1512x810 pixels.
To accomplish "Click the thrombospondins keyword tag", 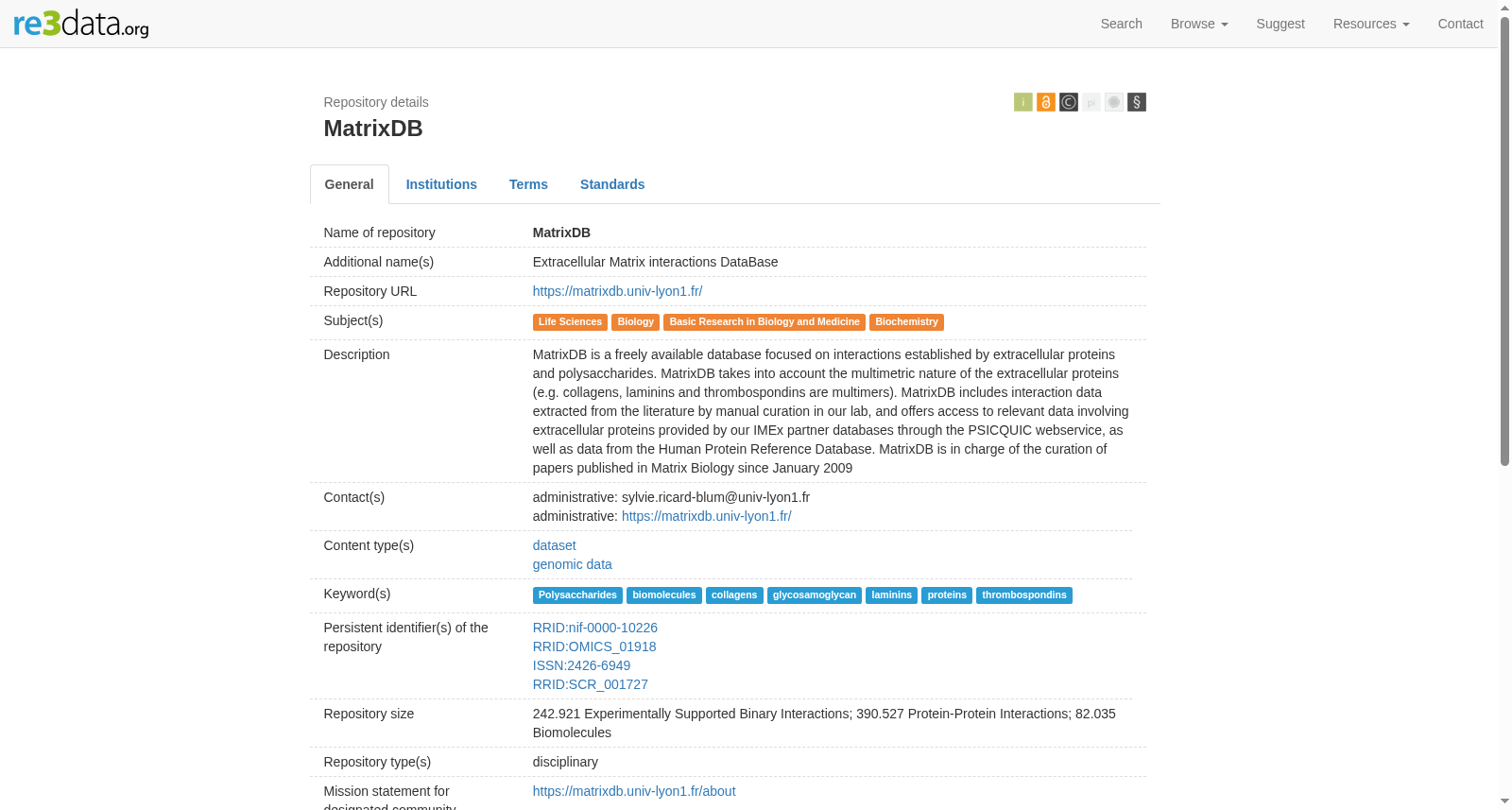I will tap(1024, 595).
